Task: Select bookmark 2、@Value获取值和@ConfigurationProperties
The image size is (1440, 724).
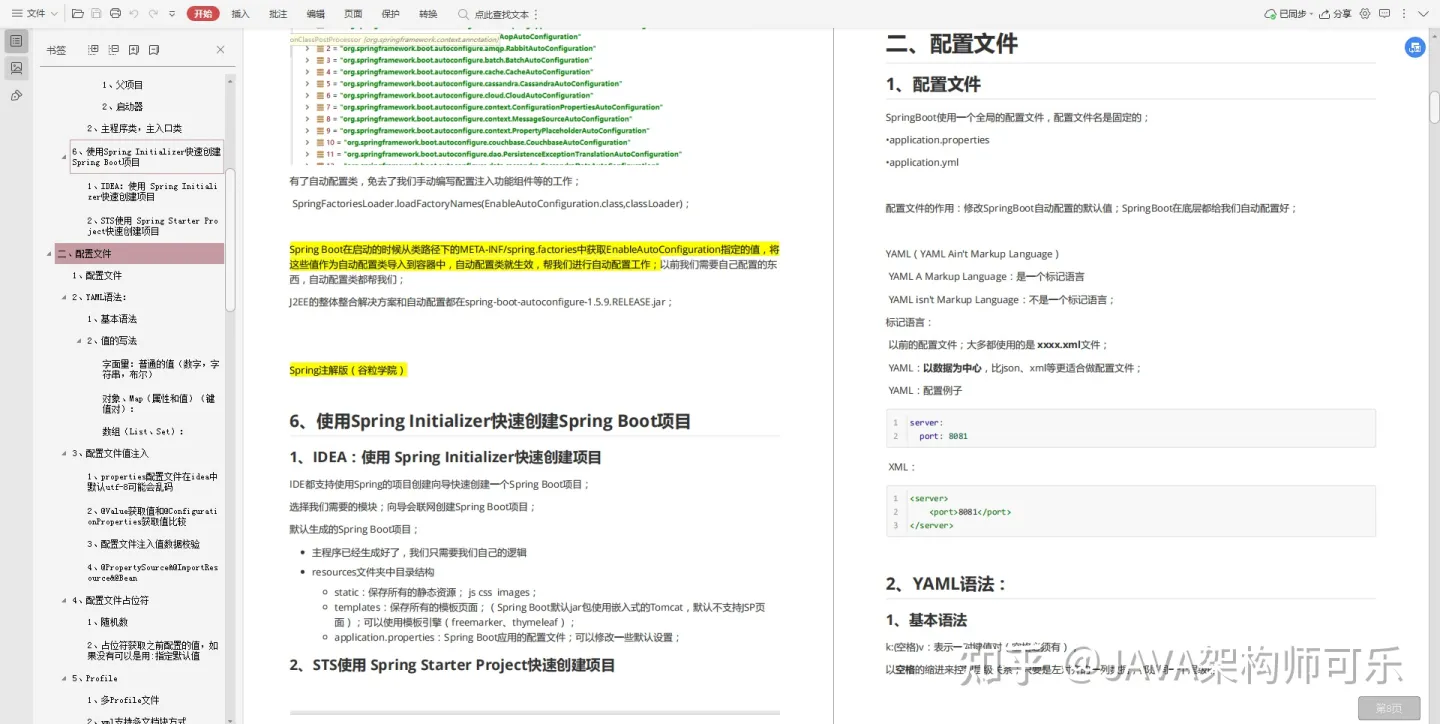Action: point(152,516)
